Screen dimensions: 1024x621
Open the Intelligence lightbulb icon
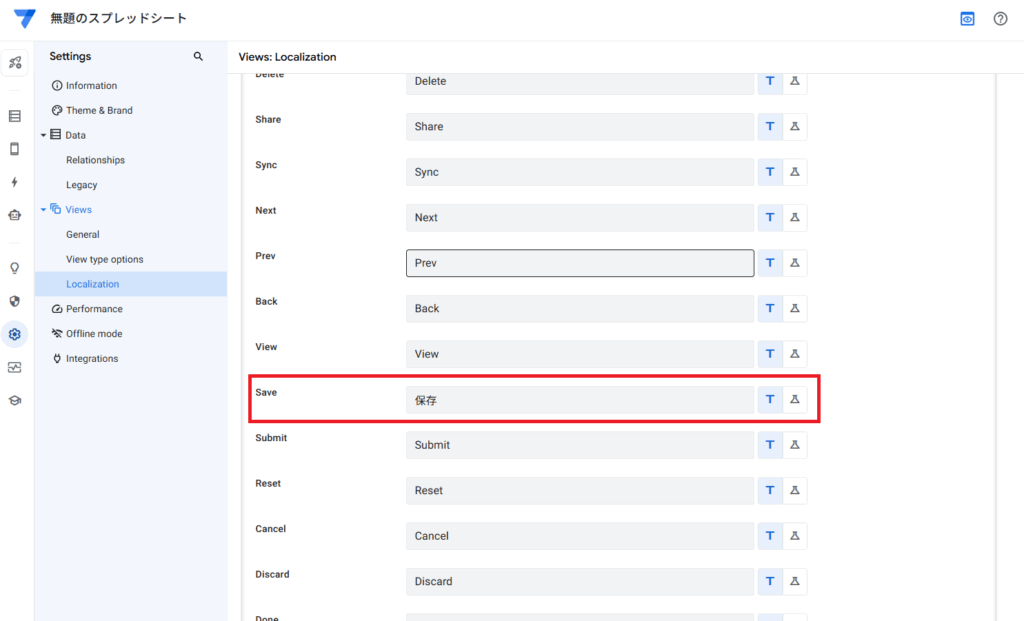point(14,268)
